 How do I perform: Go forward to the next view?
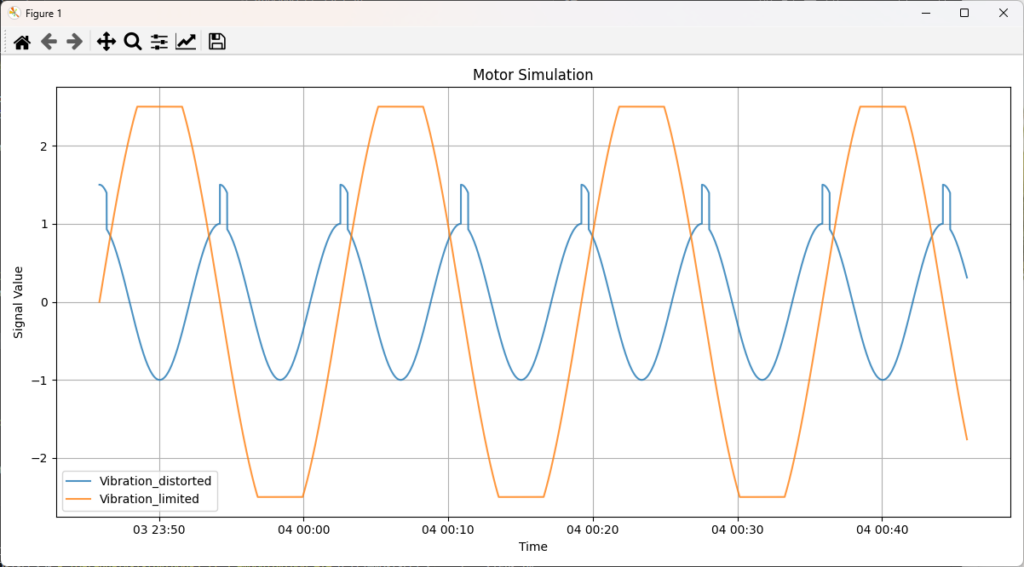coord(74,41)
